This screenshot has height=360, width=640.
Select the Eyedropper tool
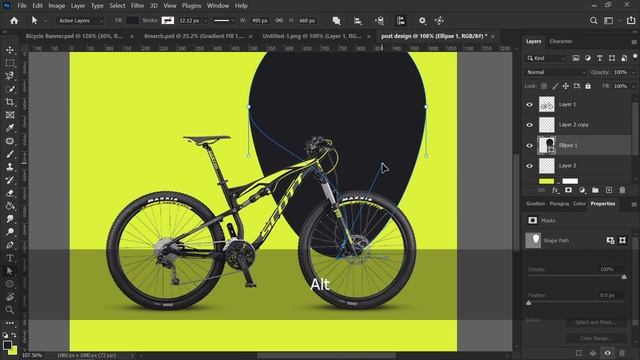(10, 128)
